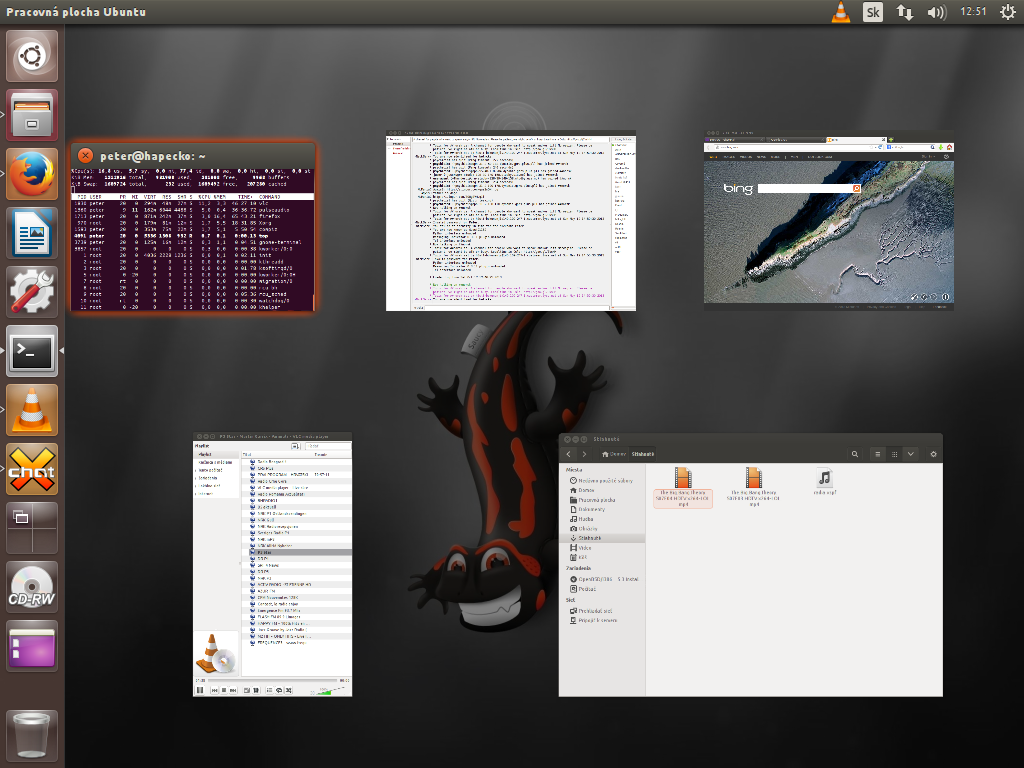Viewport: 1024px width, 768px height.
Task: Click the Terminal icon in the launcher
Action: point(32,351)
